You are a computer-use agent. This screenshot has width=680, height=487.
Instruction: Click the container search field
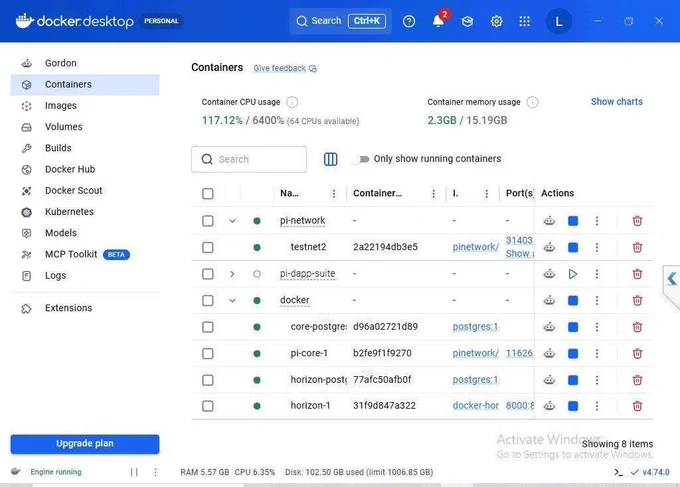coord(249,159)
